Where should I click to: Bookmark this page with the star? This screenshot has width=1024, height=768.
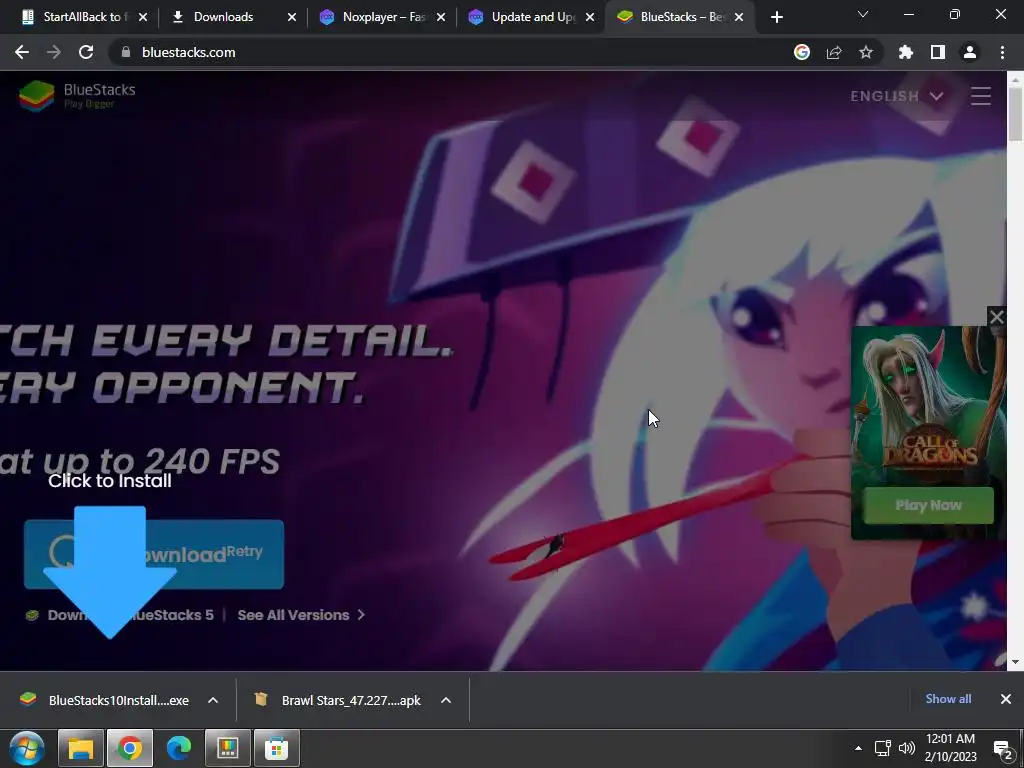[866, 52]
